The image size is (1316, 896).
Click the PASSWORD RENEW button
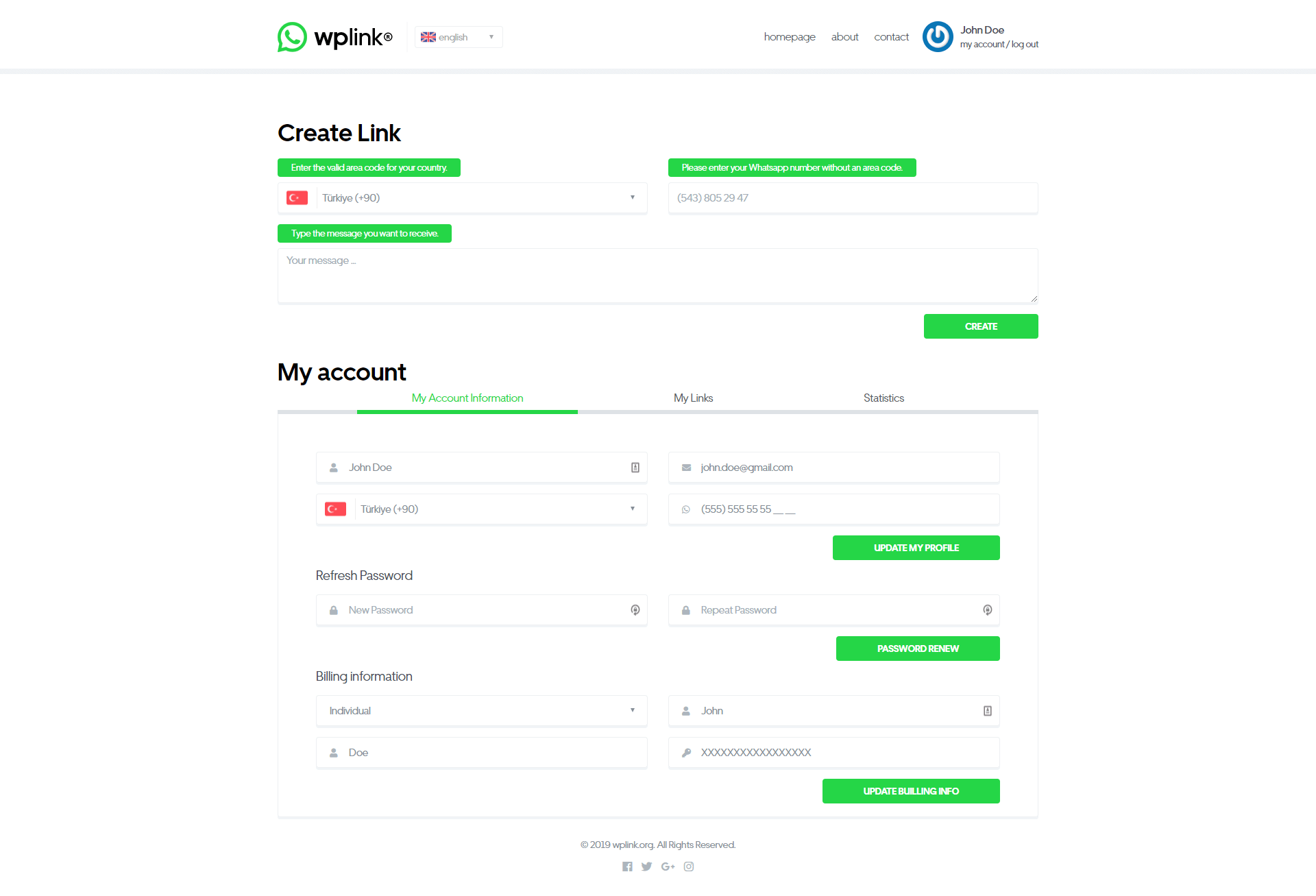918,649
